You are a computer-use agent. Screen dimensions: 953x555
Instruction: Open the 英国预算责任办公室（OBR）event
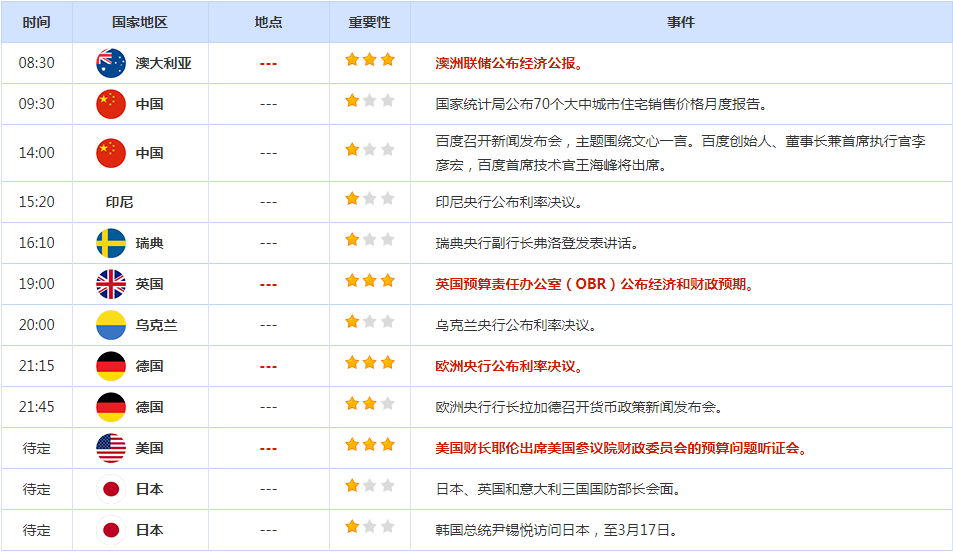[595, 284]
